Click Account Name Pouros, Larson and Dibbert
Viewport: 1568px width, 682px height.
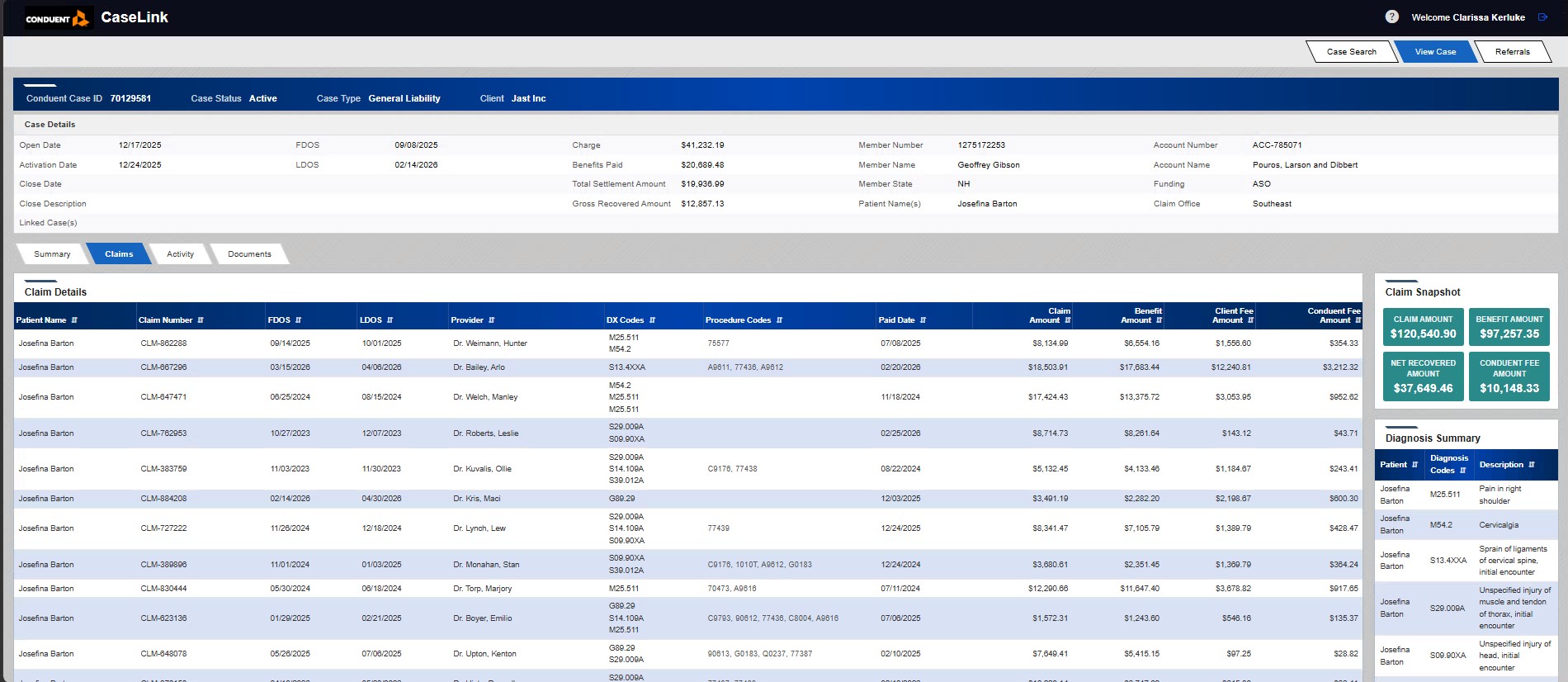point(1305,165)
